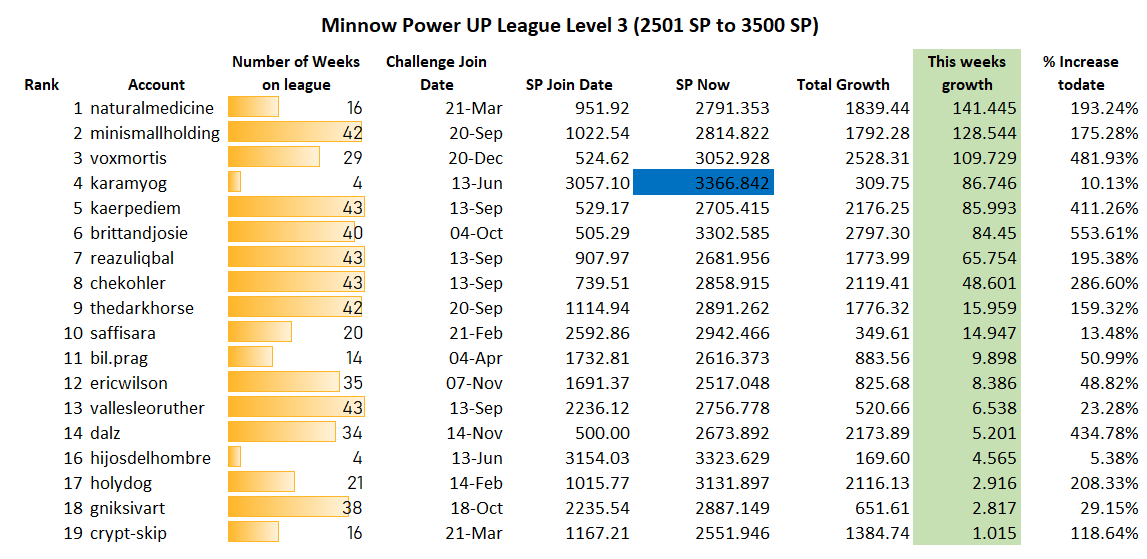Click the 04-Oct join date cell
The width and height of the screenshot is (1147, 559).
tap(475, 233)
